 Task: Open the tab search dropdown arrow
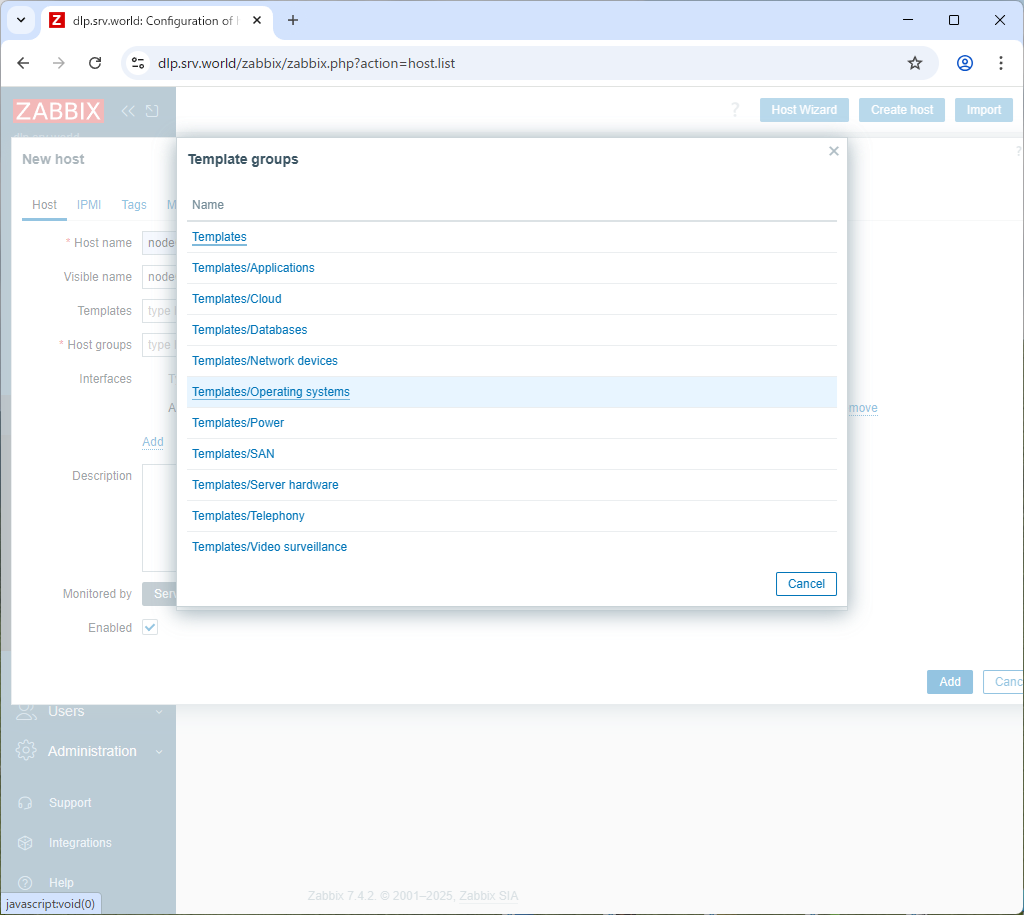20,20
